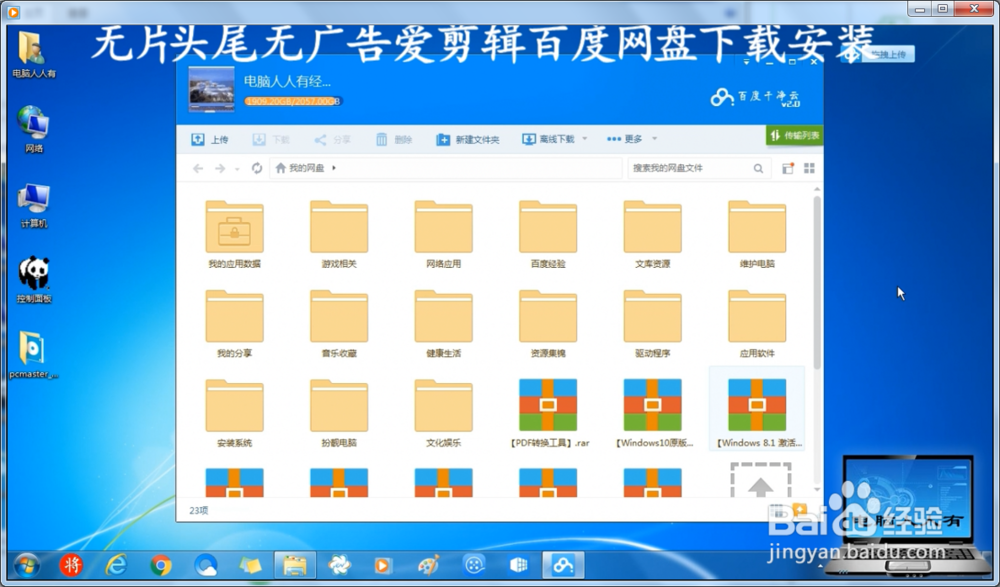Image resolution: width=1000 pixels, height=587 pixels.
Task: Open the 更多 more menu
Action: coord(624,139)
